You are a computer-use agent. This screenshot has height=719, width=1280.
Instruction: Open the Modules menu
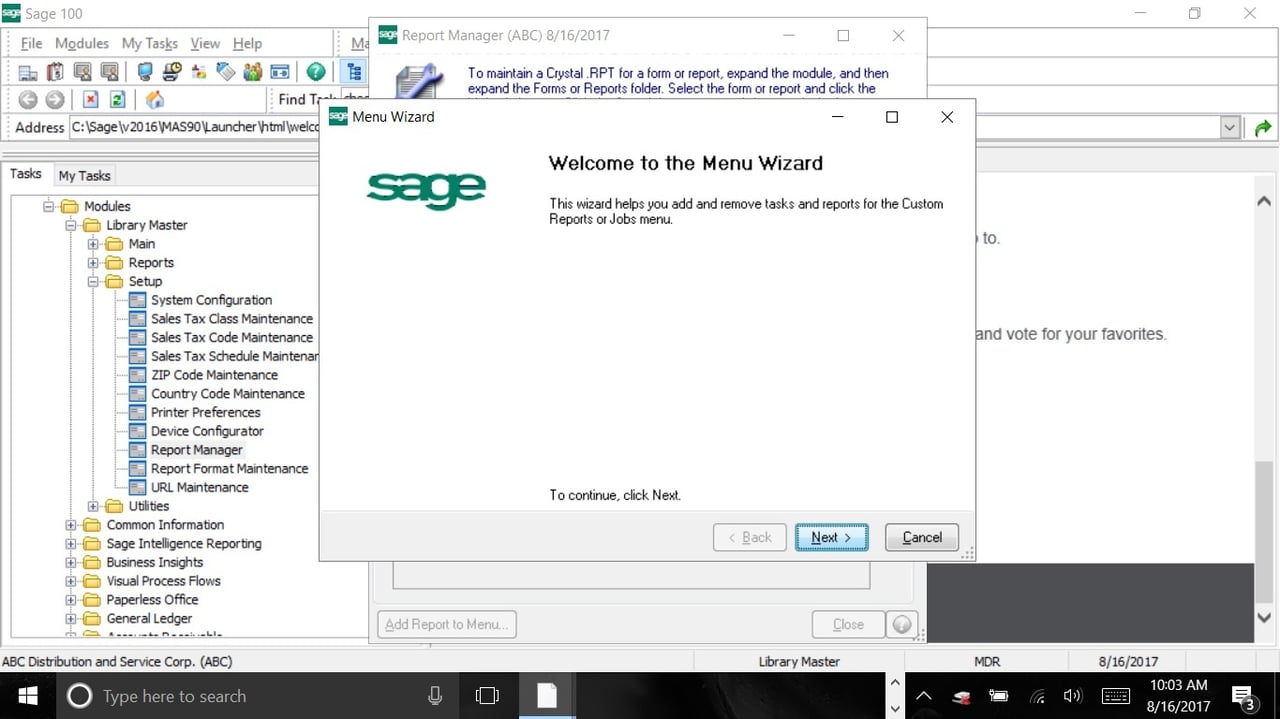pyautogui.click(x=81, y=43)
